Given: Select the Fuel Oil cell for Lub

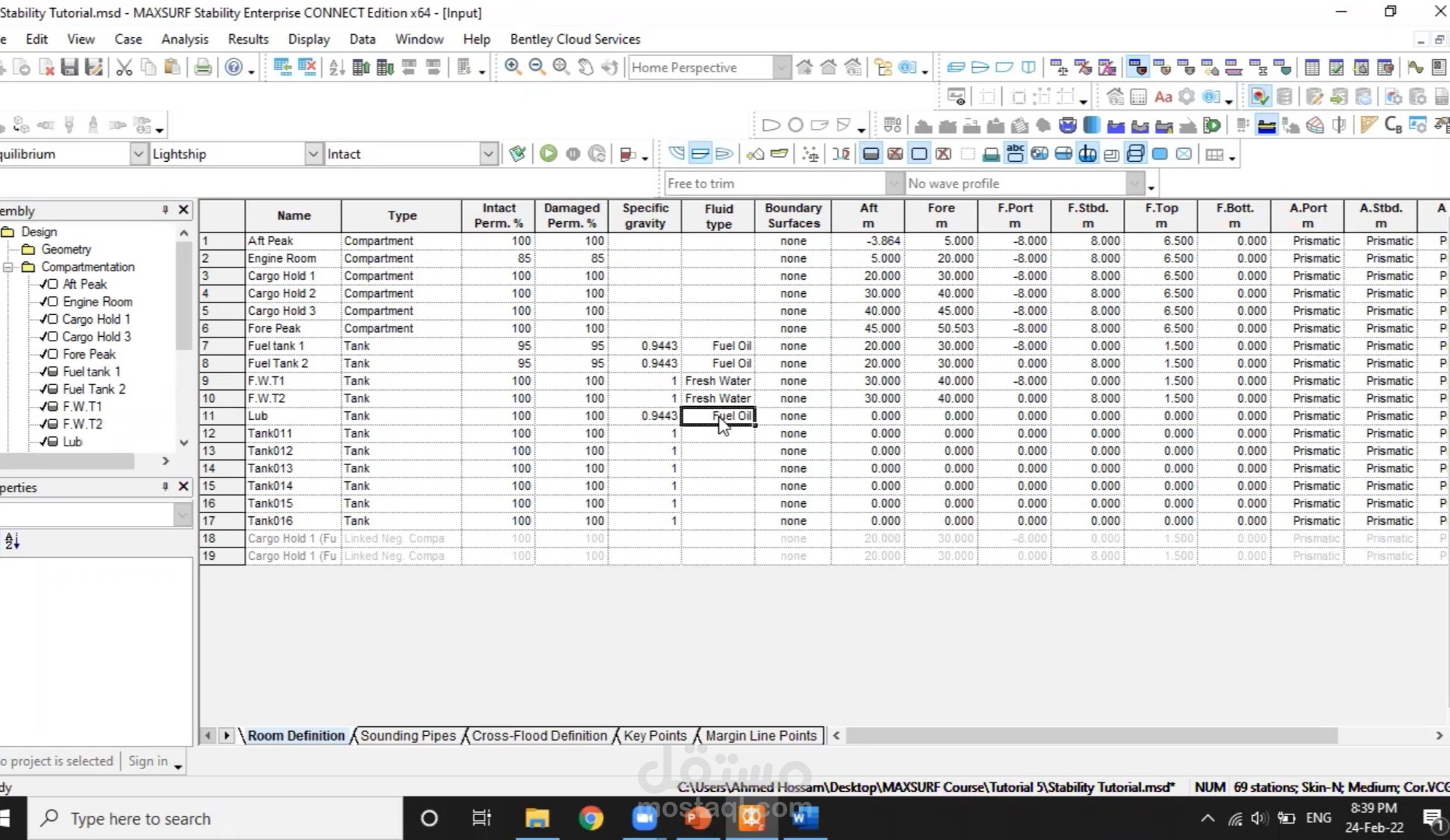Looking at the screenshot, I should point(717,416).
